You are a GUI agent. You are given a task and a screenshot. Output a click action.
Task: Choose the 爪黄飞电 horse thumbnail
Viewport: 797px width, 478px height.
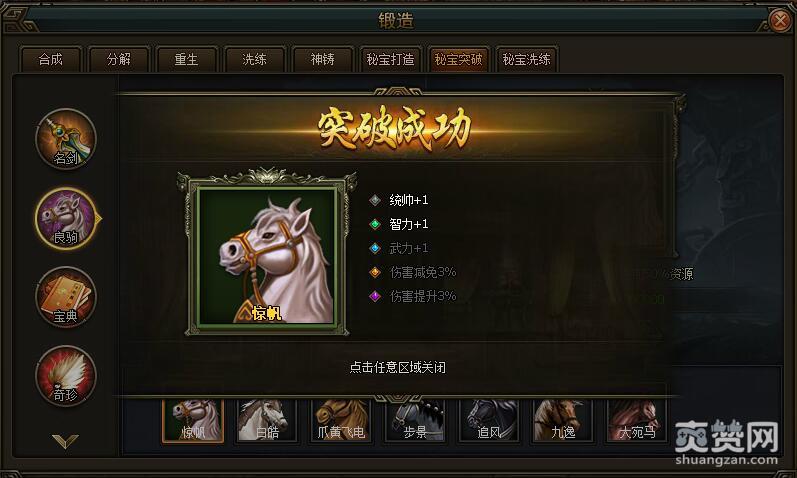tap(341, 421)
